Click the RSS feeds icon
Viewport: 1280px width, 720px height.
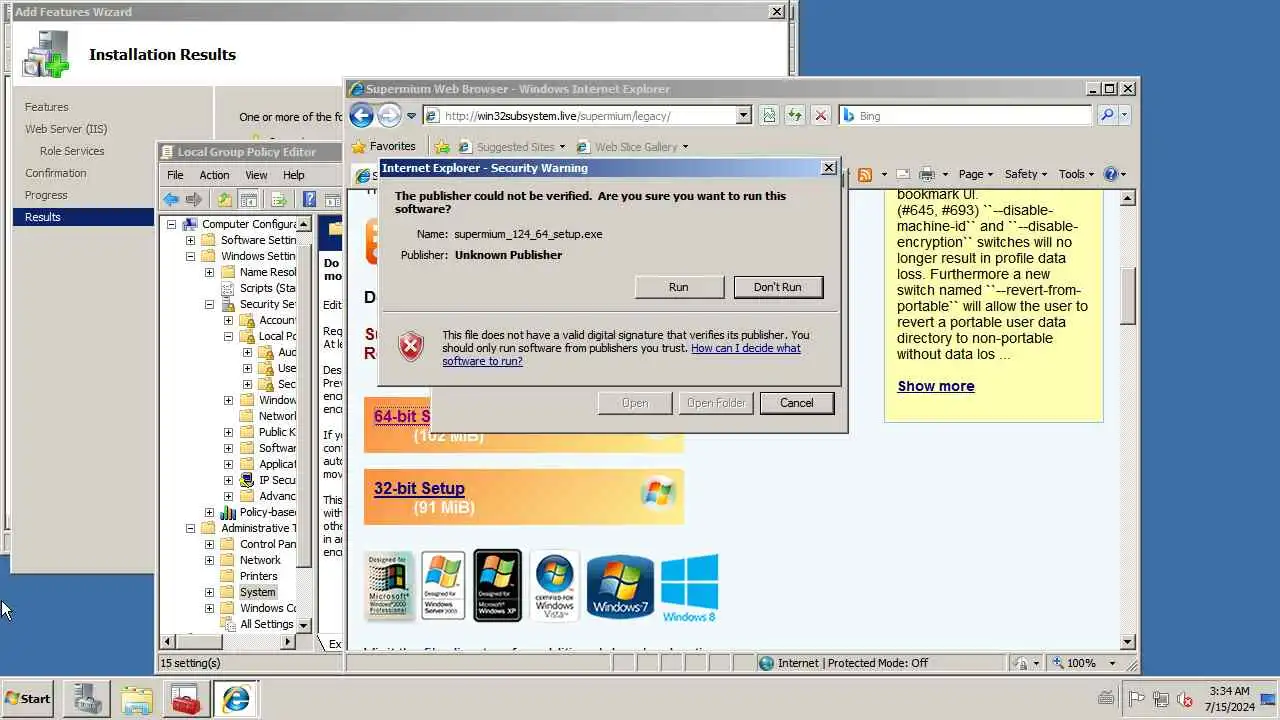pyautogui.click(x=865, y=174)
